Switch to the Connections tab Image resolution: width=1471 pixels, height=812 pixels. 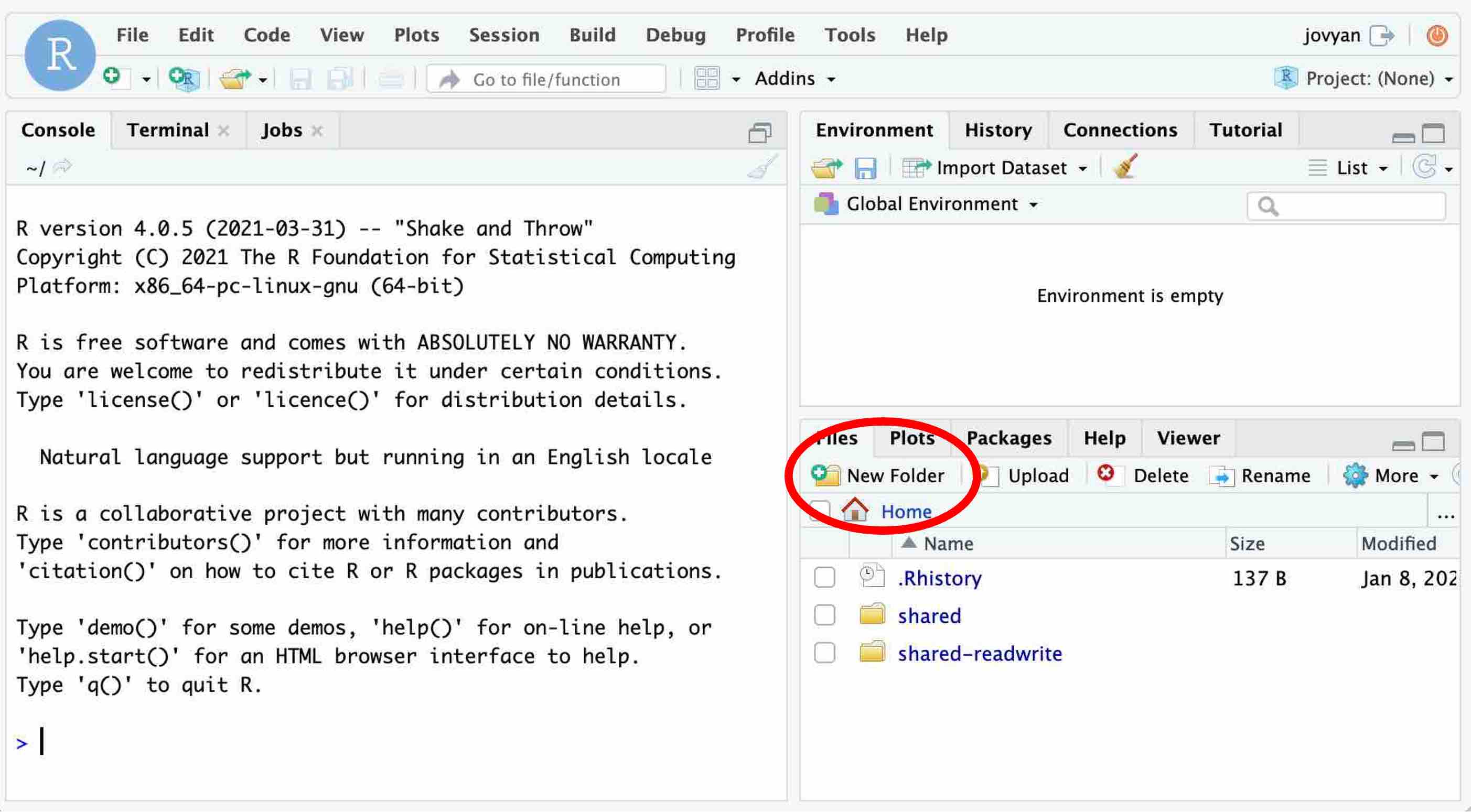point(1120,130)
